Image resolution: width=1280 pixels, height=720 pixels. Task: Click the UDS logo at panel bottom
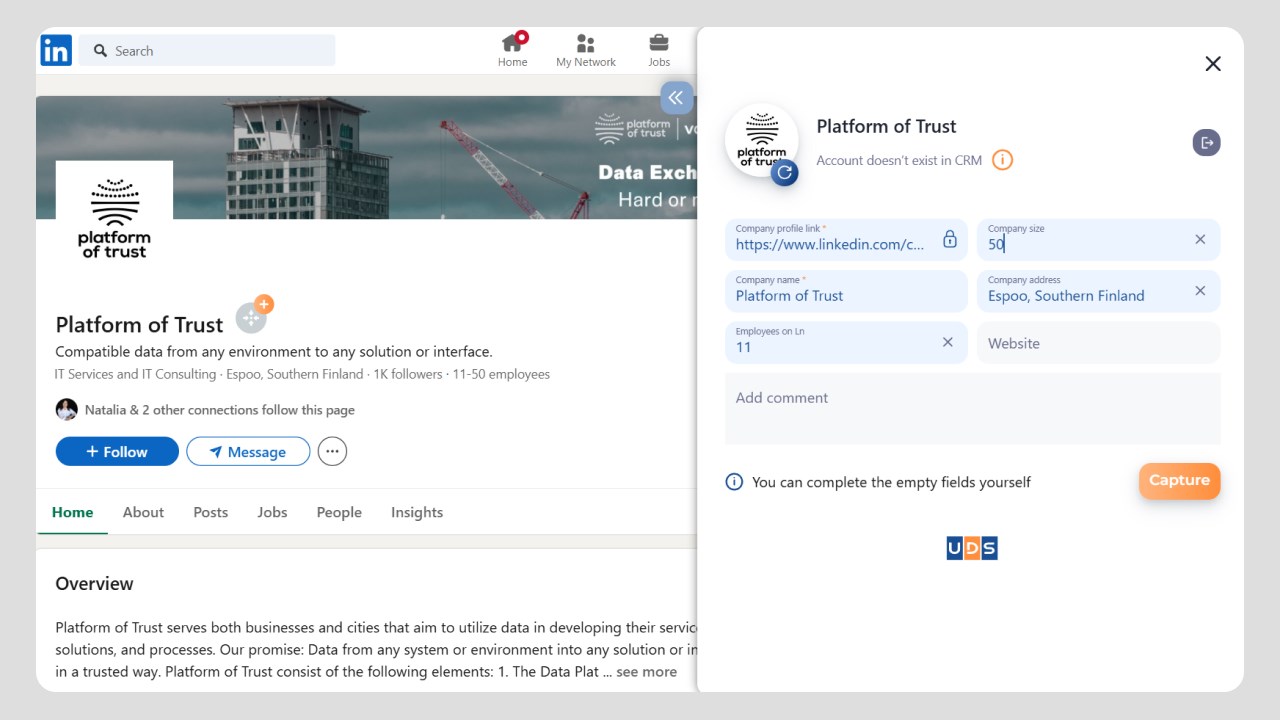point(972,548)
